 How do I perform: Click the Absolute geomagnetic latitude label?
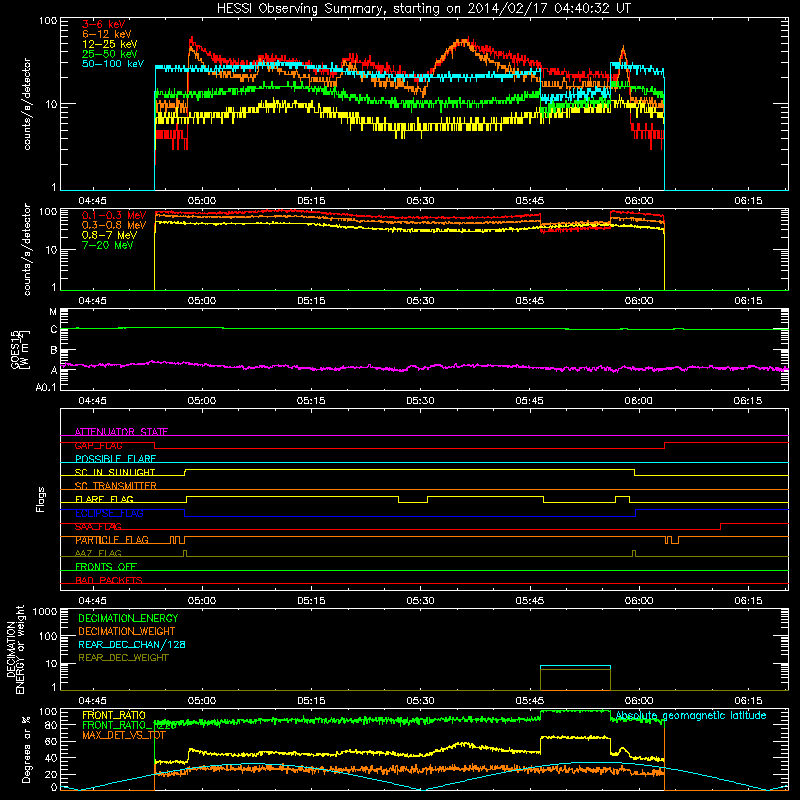[691, 715]
